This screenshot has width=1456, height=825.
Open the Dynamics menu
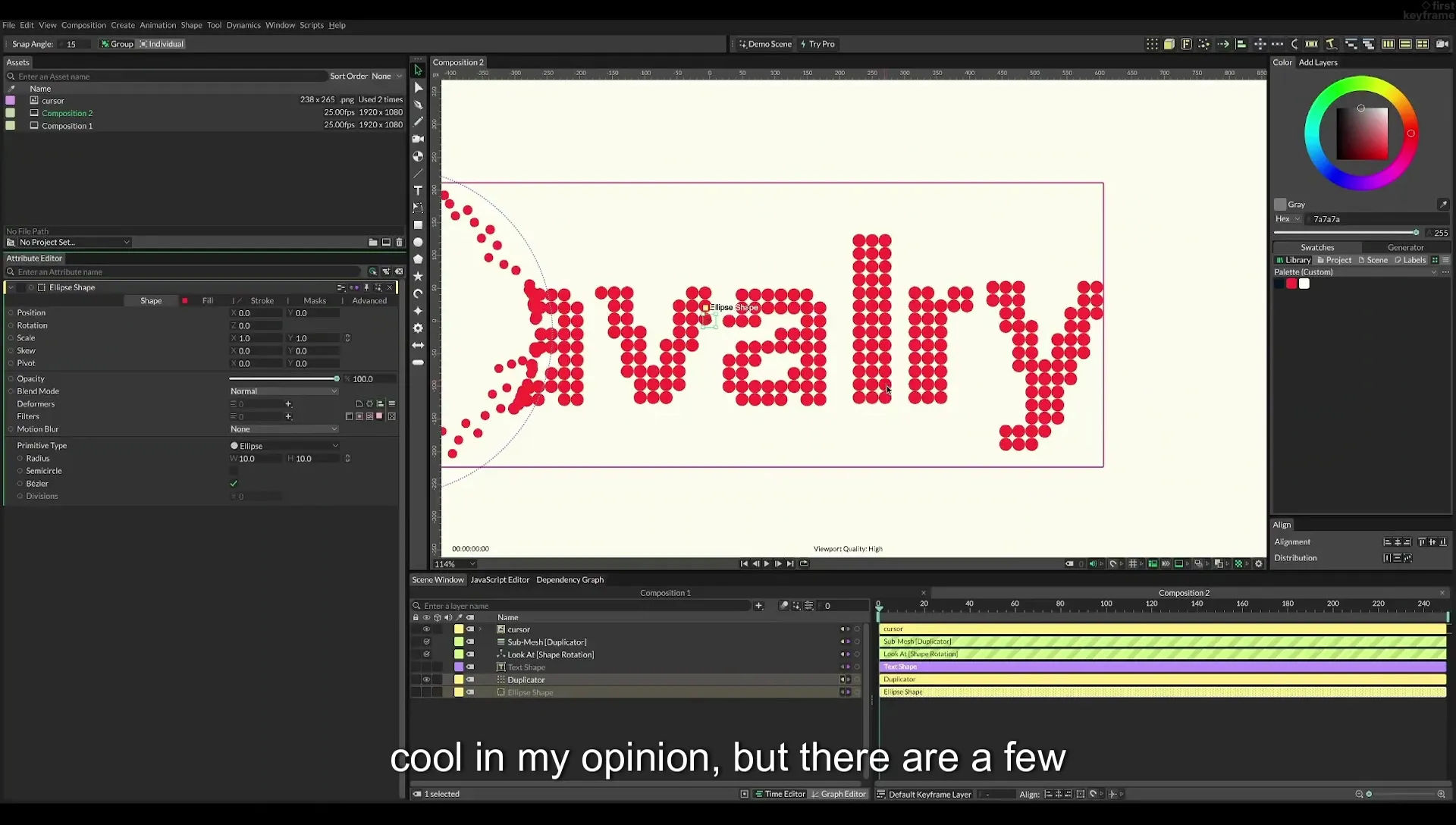[243, 25]
